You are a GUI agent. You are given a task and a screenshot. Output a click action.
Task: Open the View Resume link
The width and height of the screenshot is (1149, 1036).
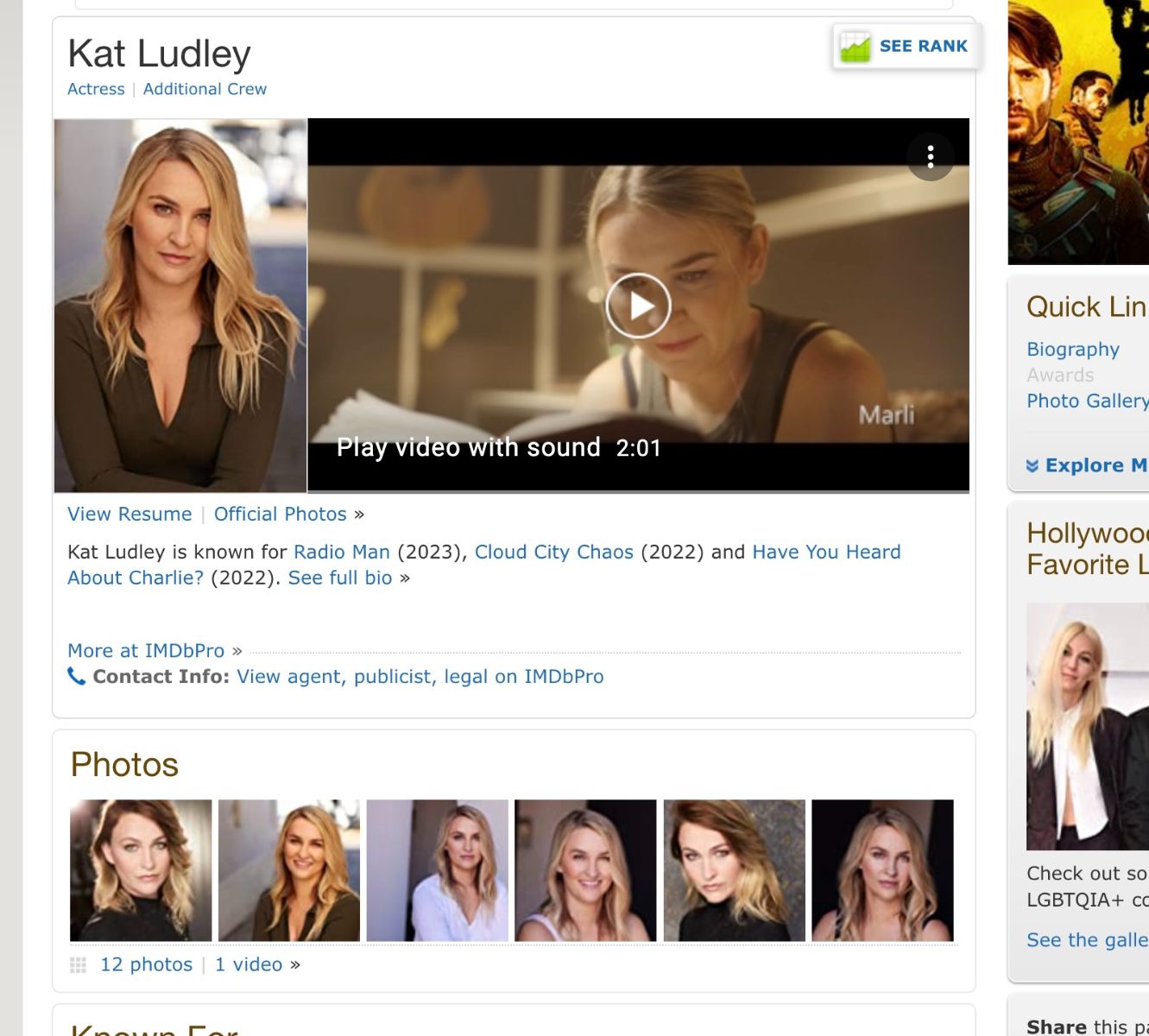[129, 514]
